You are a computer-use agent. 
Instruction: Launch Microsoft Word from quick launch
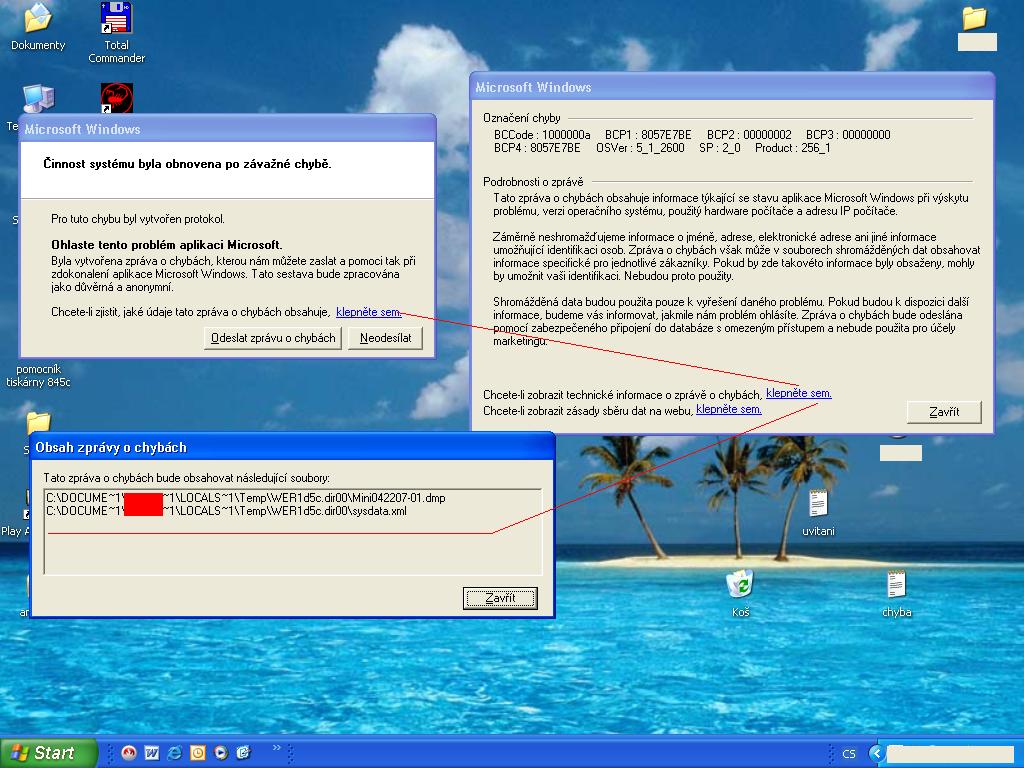pos(152,753)
